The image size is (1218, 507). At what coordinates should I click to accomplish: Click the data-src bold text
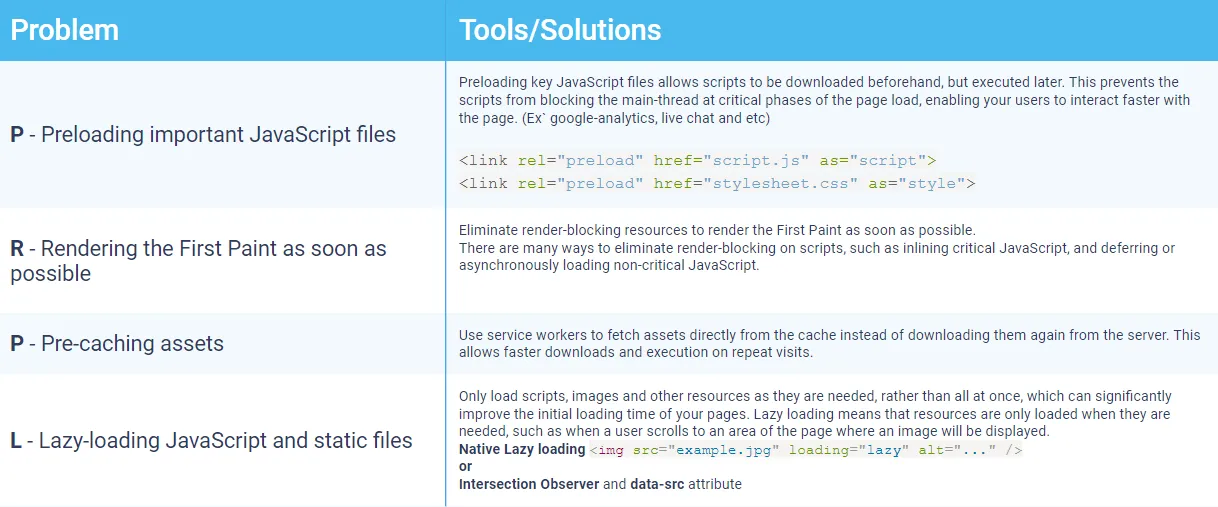(x=661, y=484)
